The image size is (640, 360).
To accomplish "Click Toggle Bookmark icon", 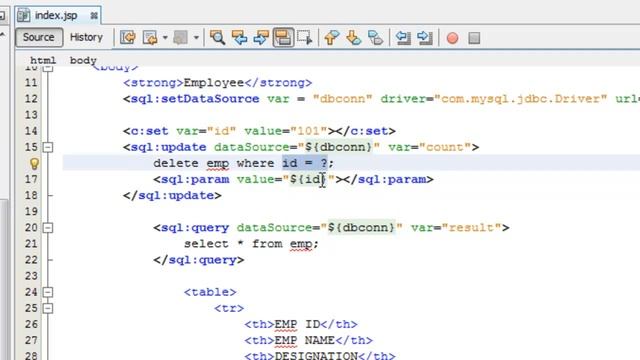I will tap(375, 38).
